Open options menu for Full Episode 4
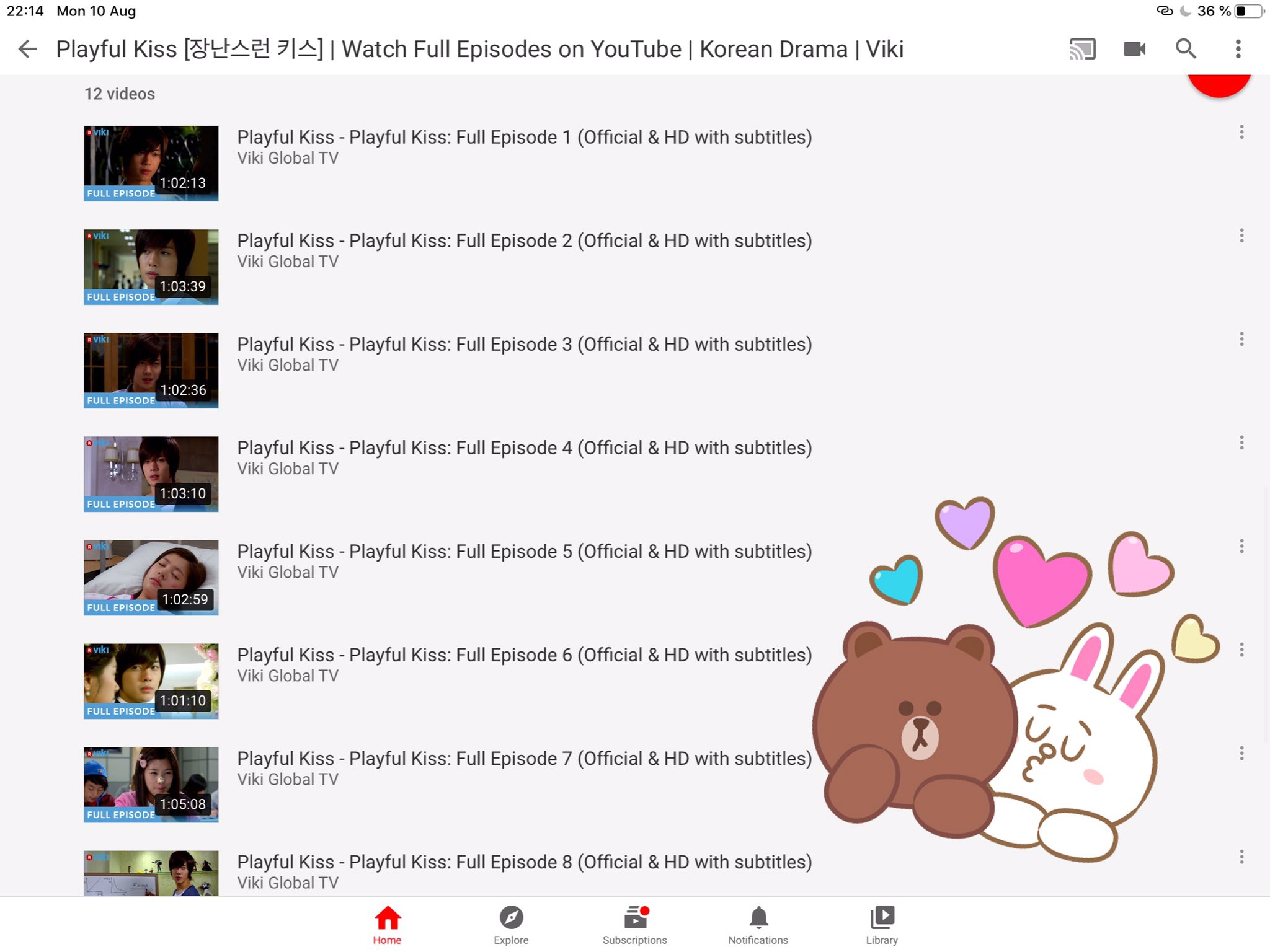This screenshot has height=952, width=1270. pos(1241,443)
